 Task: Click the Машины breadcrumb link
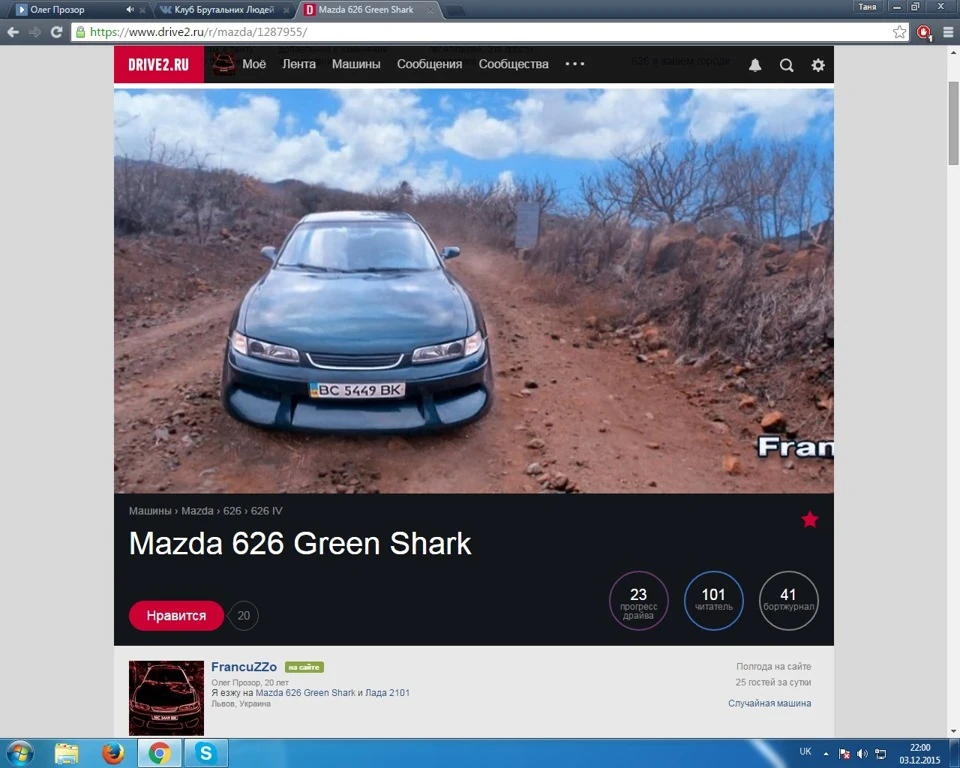click(x=150, y=511)
